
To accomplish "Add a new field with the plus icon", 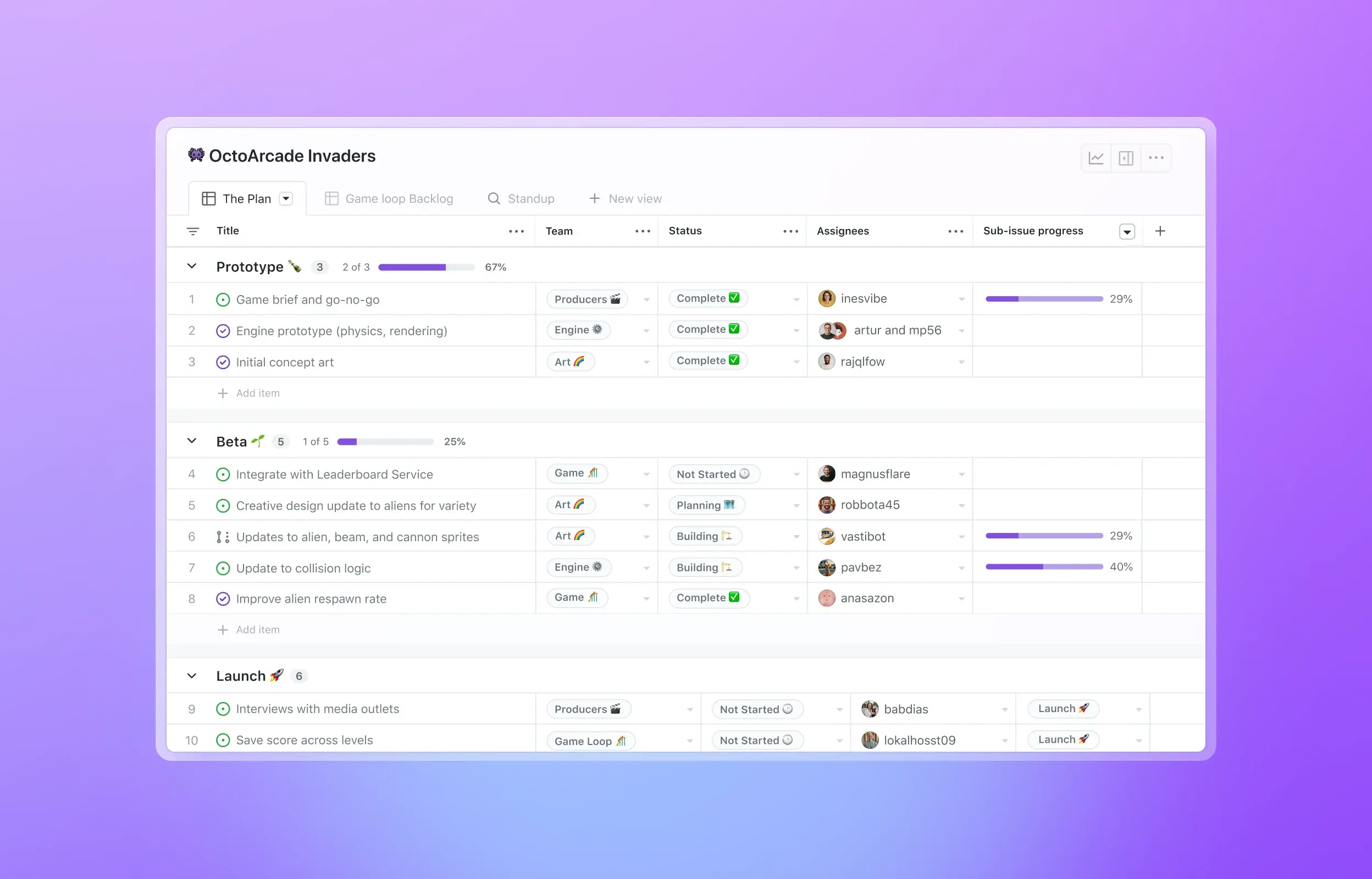I will 1161,231.
